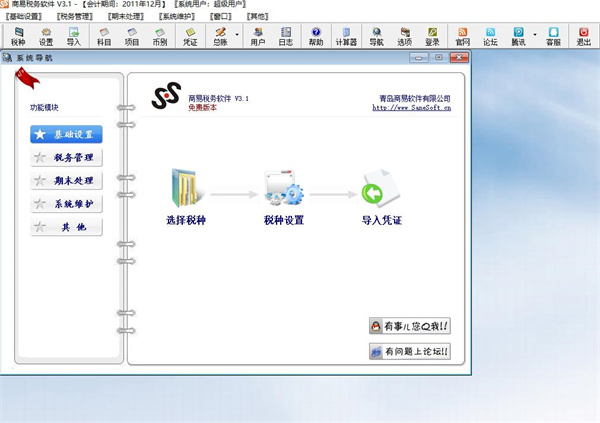Minimize the 系统导航 window
Image resolution: width=600 pixels, height=423 pixels.
click(x=419, y=58)
